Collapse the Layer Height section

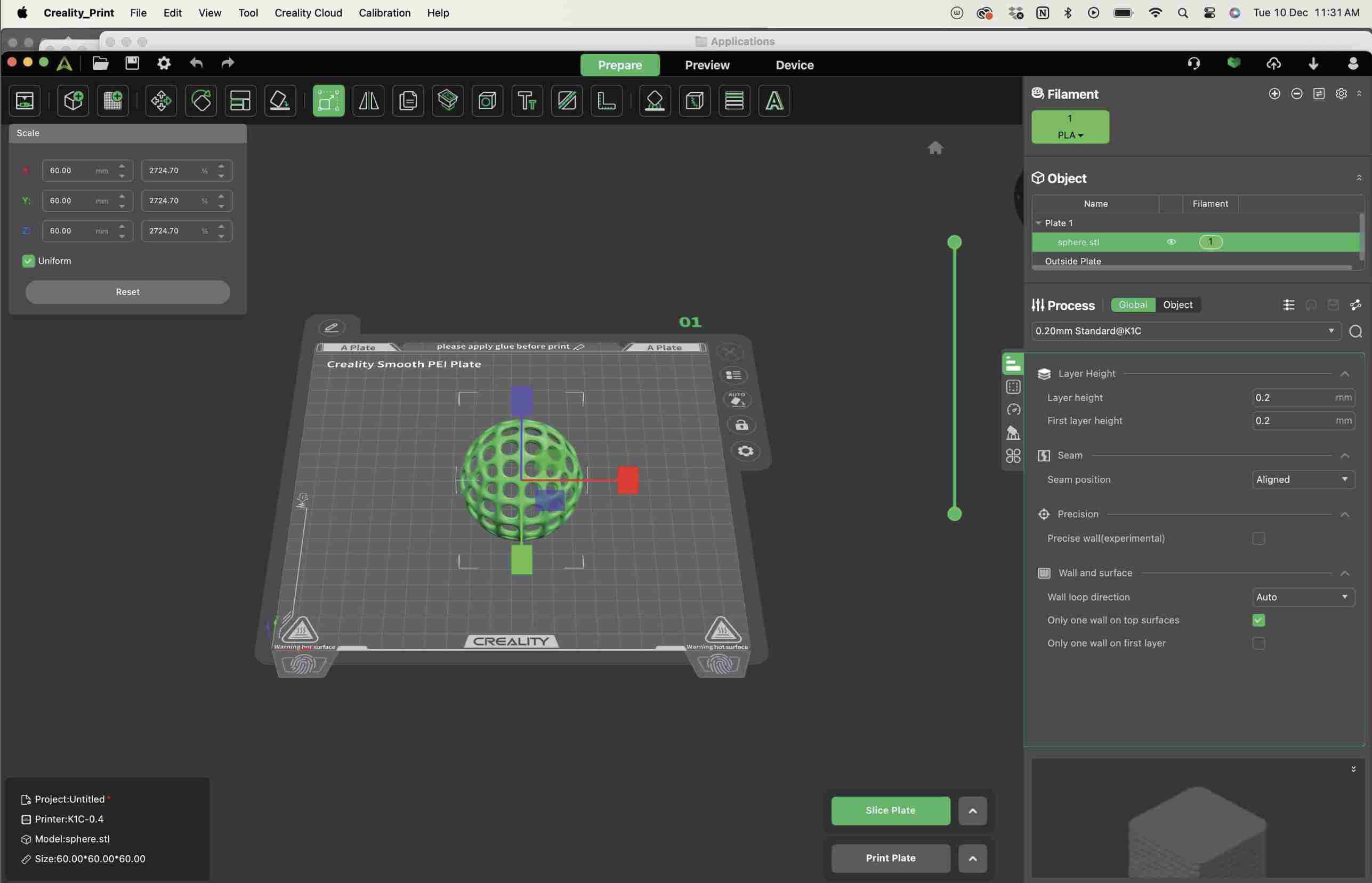pyautogui.click(x=1344, y=374)
